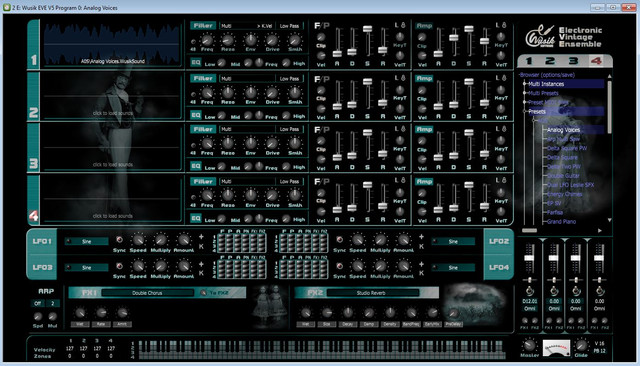Adjust the FX2 Decay knob

[348, 313]
